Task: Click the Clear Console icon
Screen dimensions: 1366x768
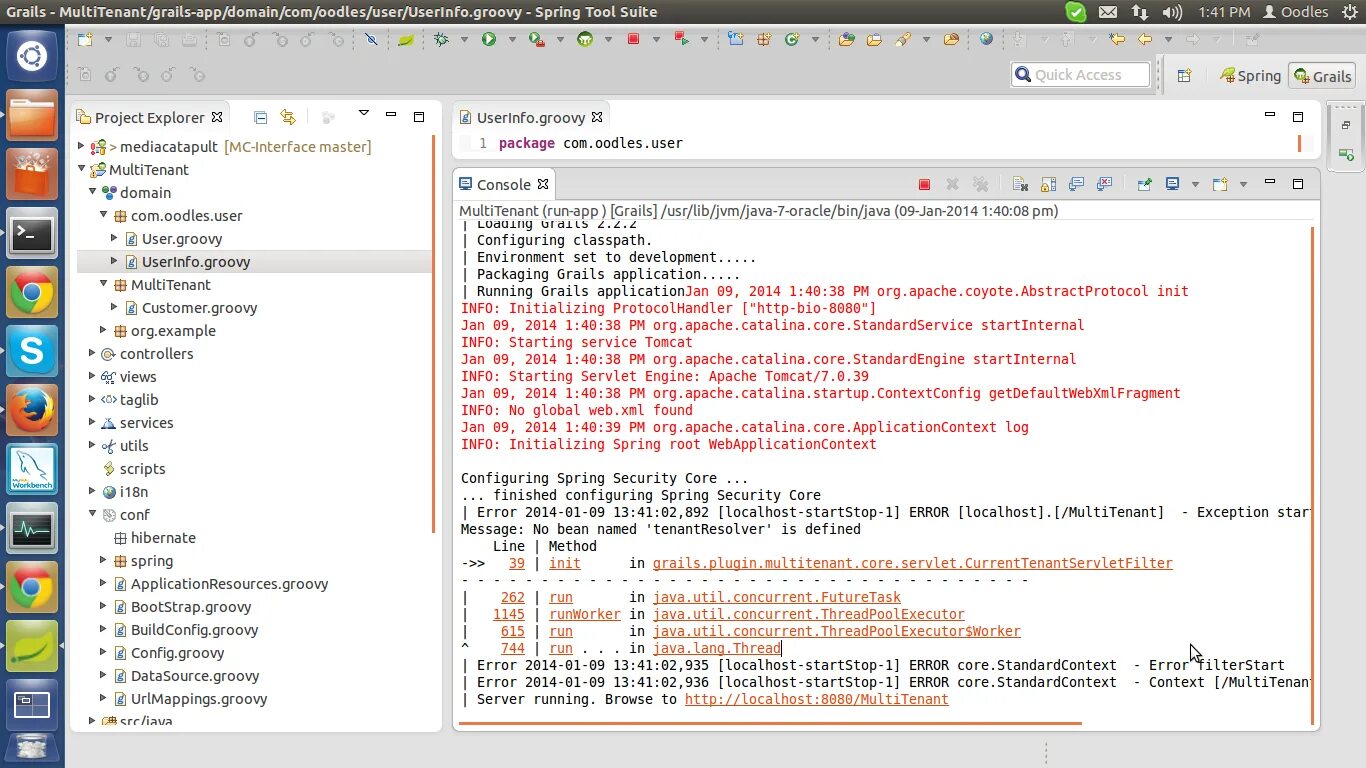Action: (x=1020, y=184)
